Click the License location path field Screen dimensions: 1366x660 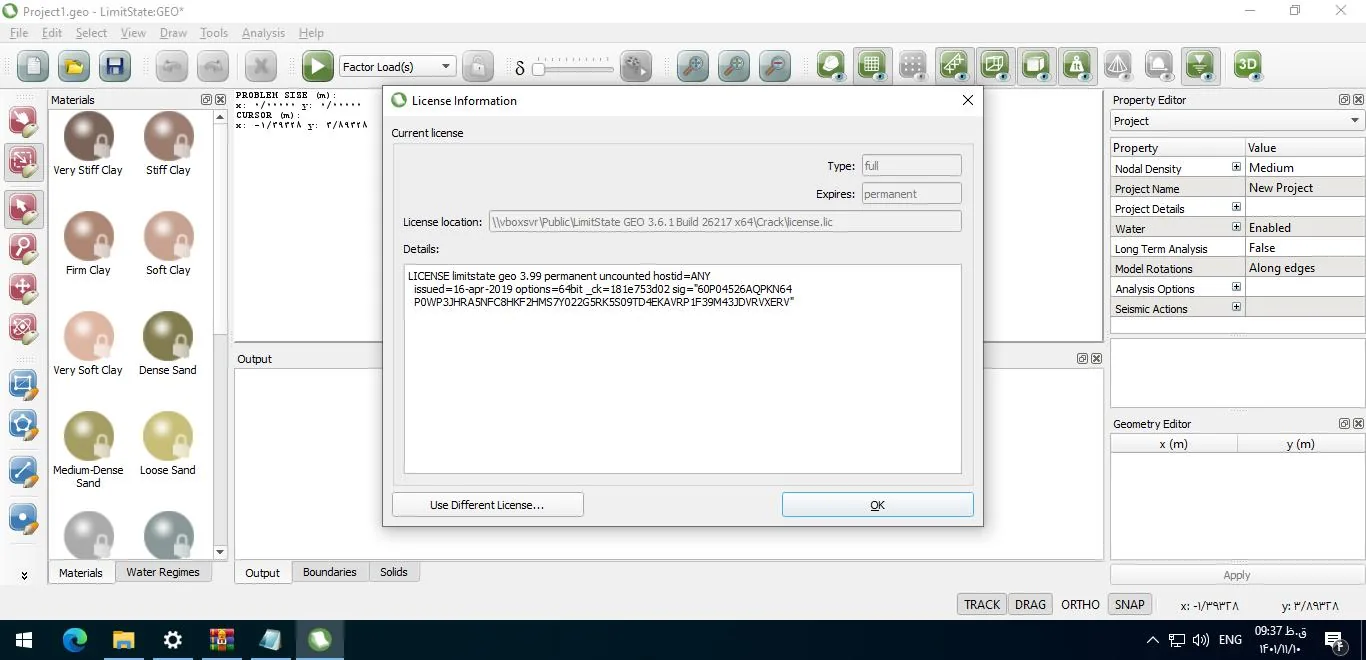click(x=725, y=221)
